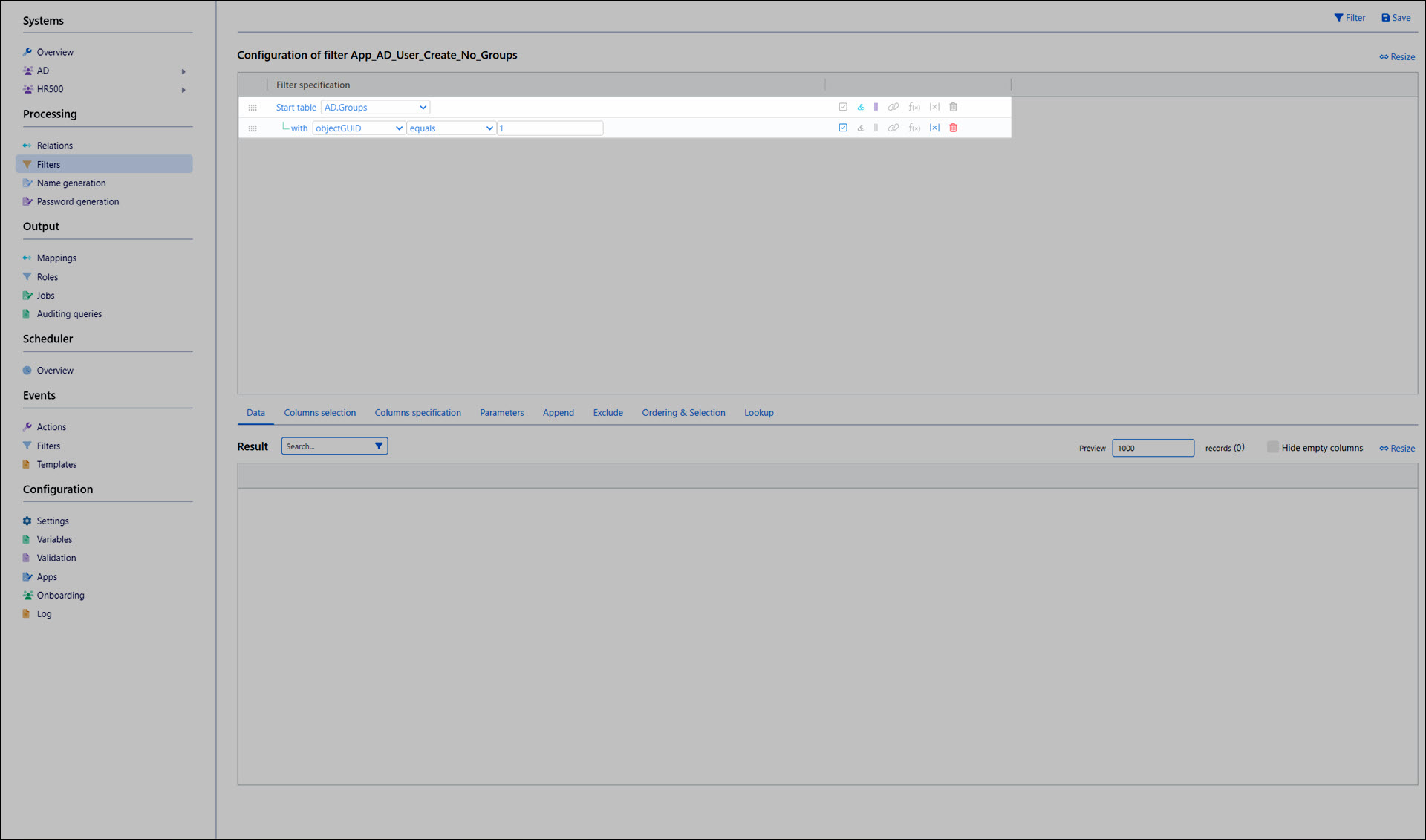Click the Preview records input field
Image resolution: width=1426 pixels, height=840 pixels.
point(1152,448)
